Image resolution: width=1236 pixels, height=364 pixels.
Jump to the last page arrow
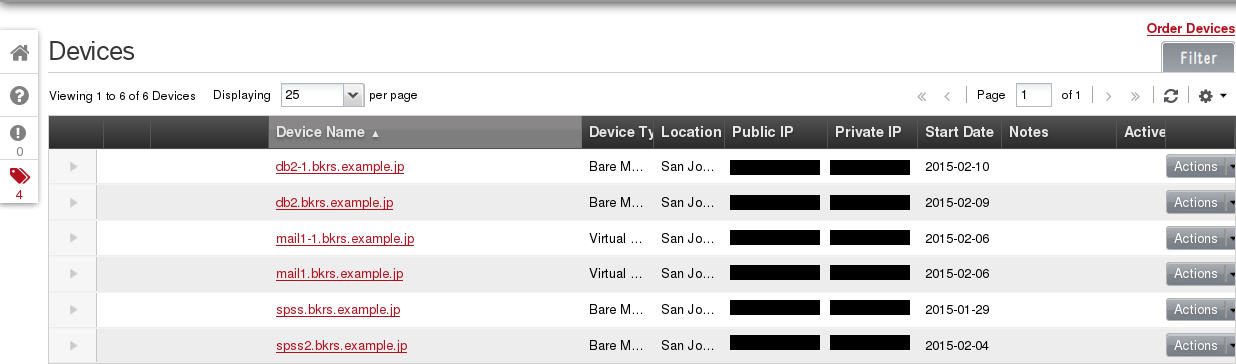[1135, 96]
